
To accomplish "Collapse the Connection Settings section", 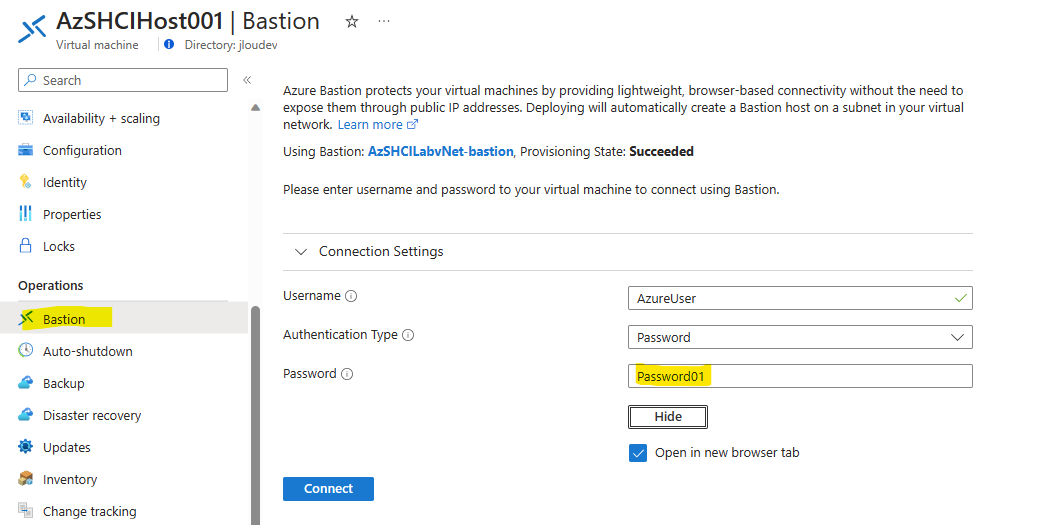I will click(x=301, y=252).
